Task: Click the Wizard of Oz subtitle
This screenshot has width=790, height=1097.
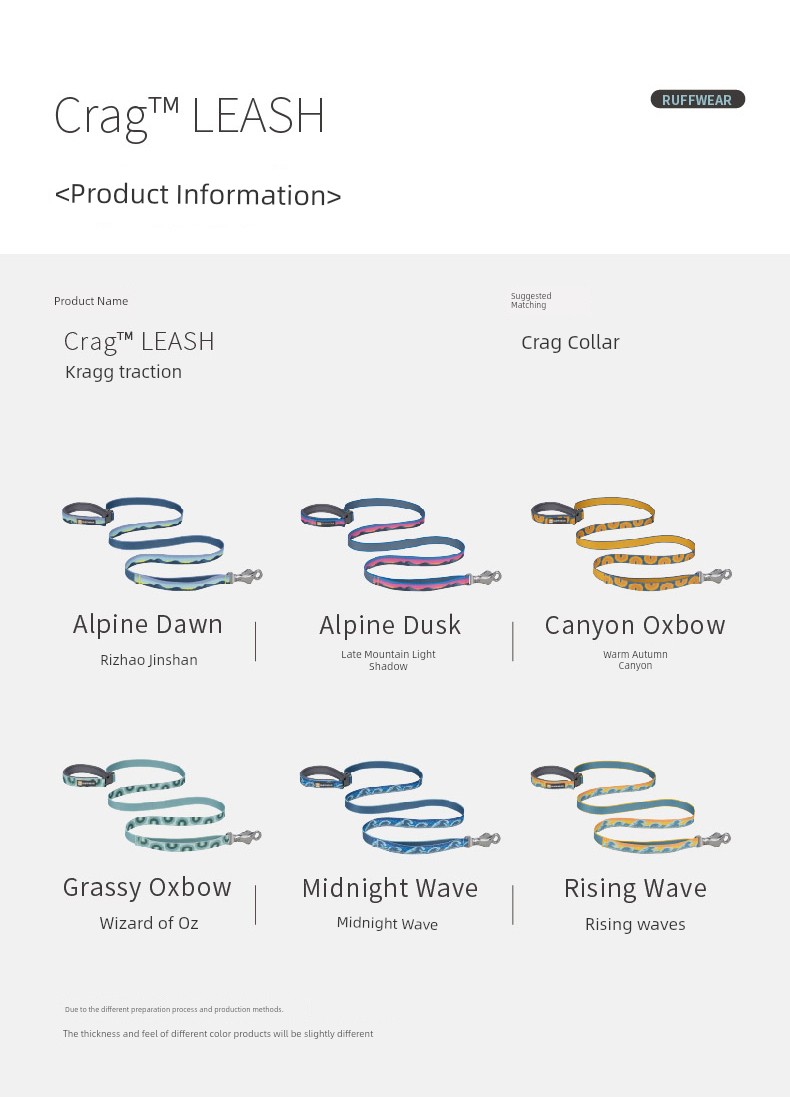Action: [x=149, y=923]
